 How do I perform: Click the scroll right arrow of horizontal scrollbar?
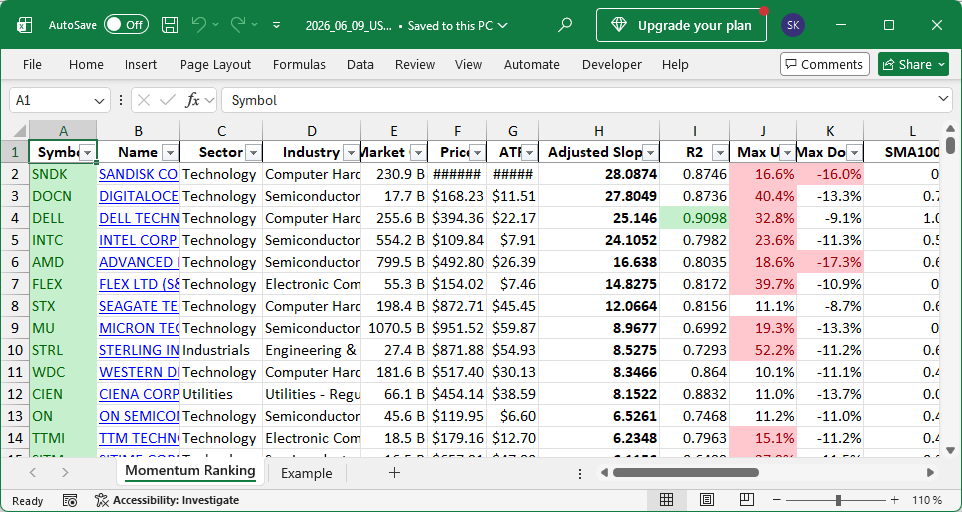click(931, 473)
